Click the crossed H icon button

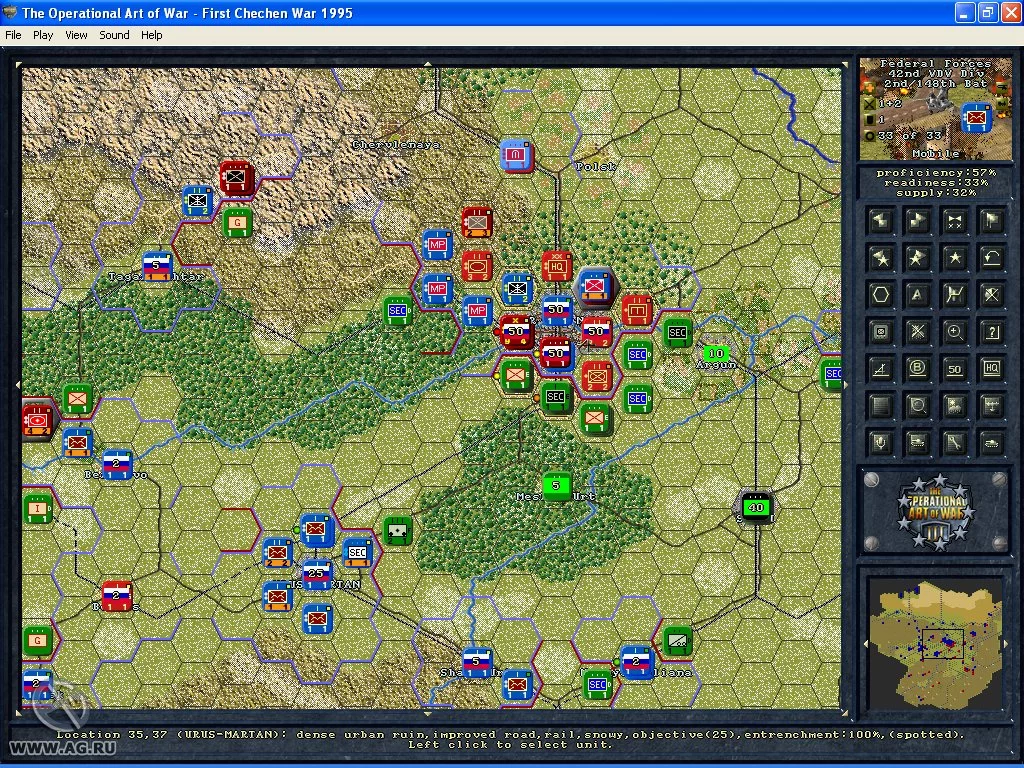954,295
